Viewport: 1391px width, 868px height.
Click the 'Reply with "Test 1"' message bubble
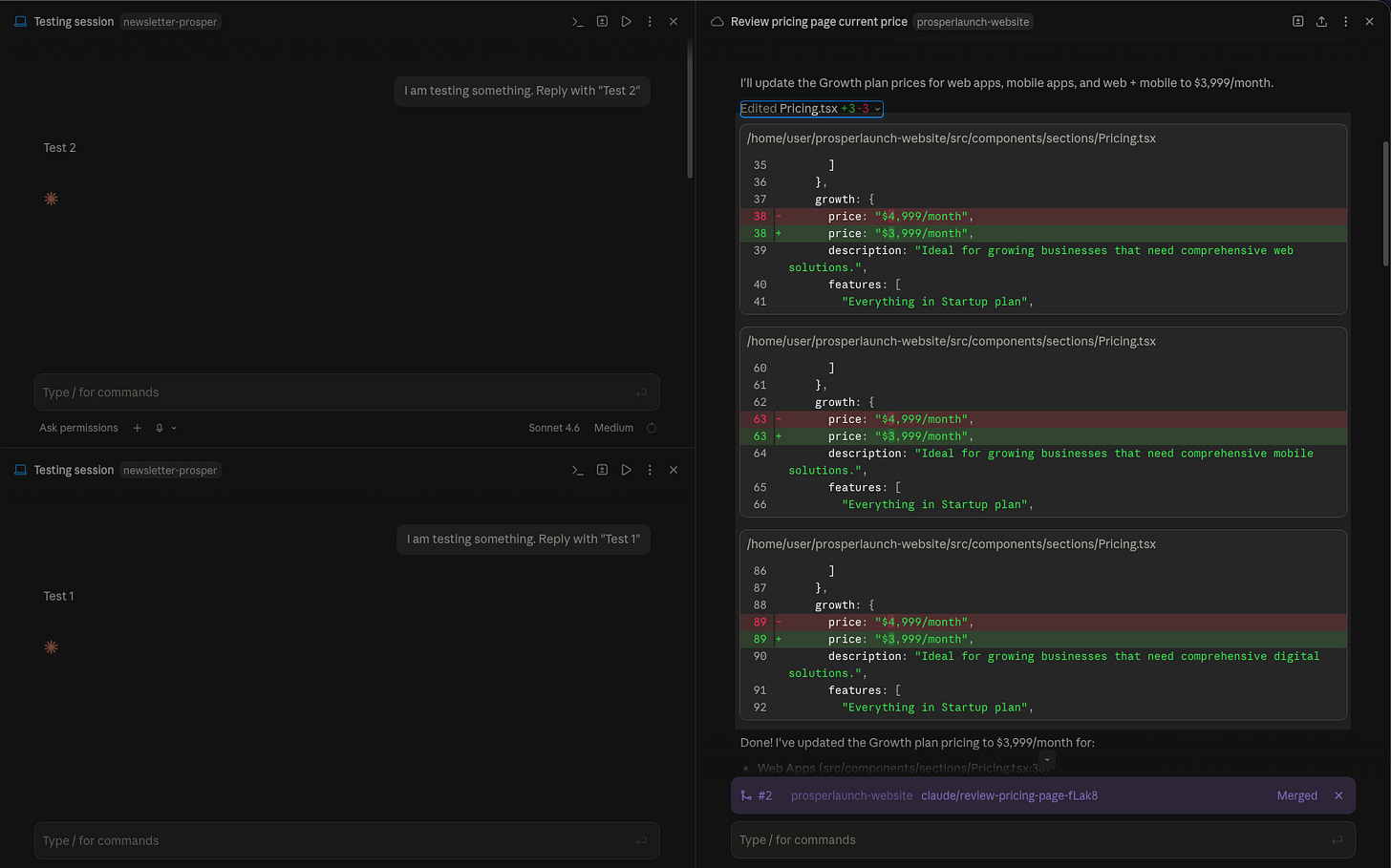tap(524, 540)
